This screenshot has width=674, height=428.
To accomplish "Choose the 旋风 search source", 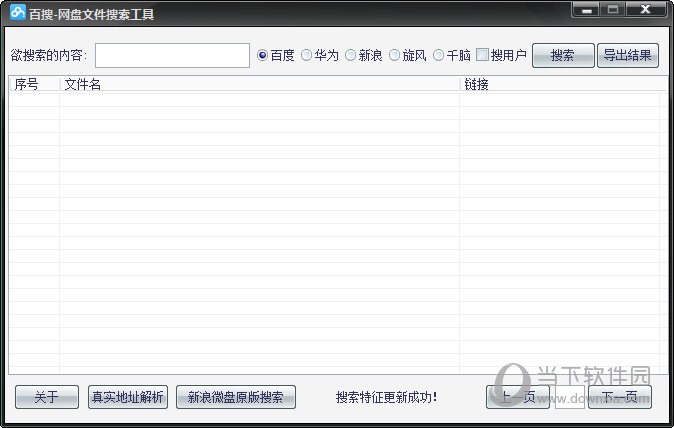I will 395,55.
